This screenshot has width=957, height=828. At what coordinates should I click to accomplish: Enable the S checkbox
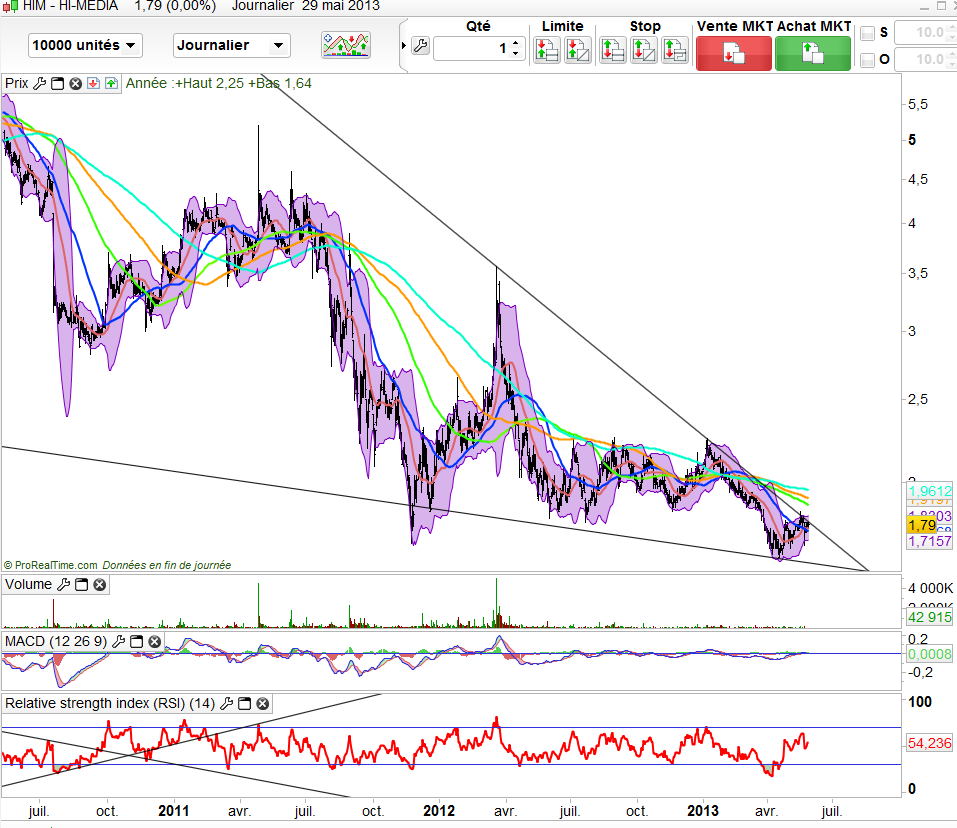pos(868,33)
